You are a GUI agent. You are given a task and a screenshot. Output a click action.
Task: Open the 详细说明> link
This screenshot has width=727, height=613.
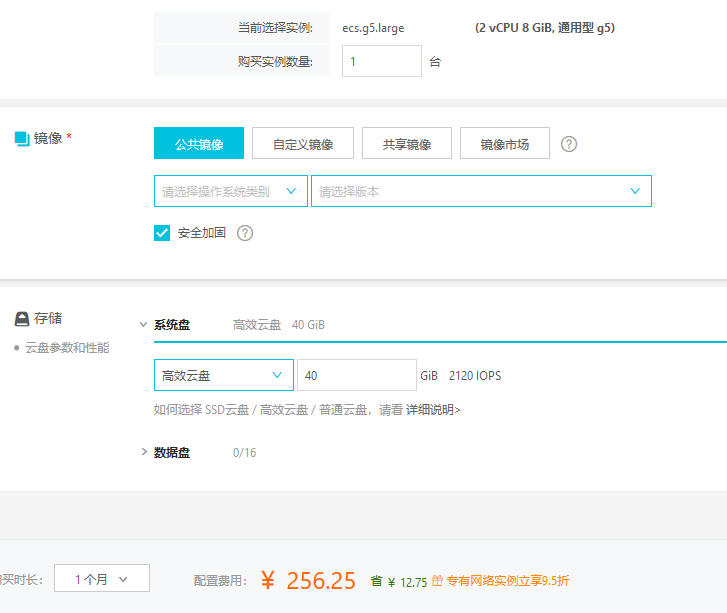433,410
